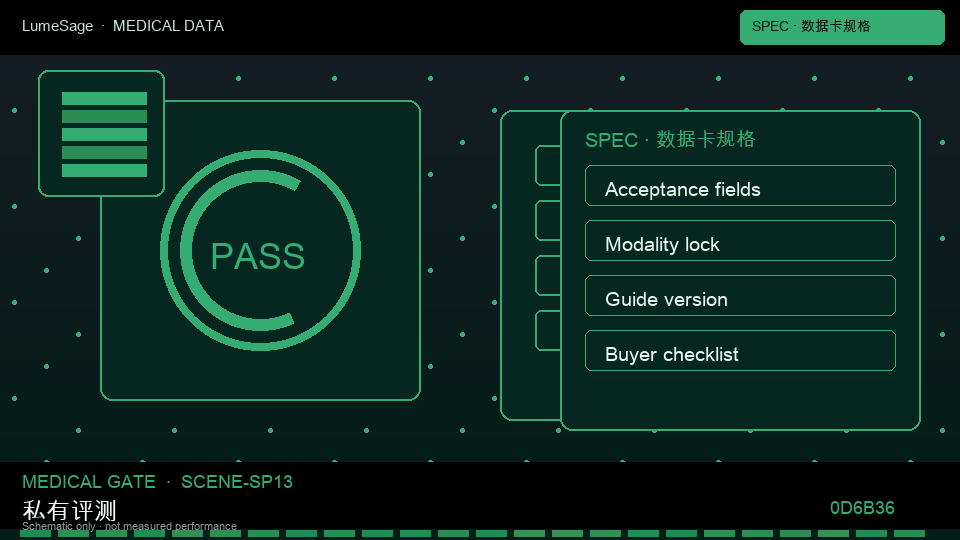Screen dimensions: 960x540
Task: Click the 私有评测 caption text
Action: [x=69, y=510]
